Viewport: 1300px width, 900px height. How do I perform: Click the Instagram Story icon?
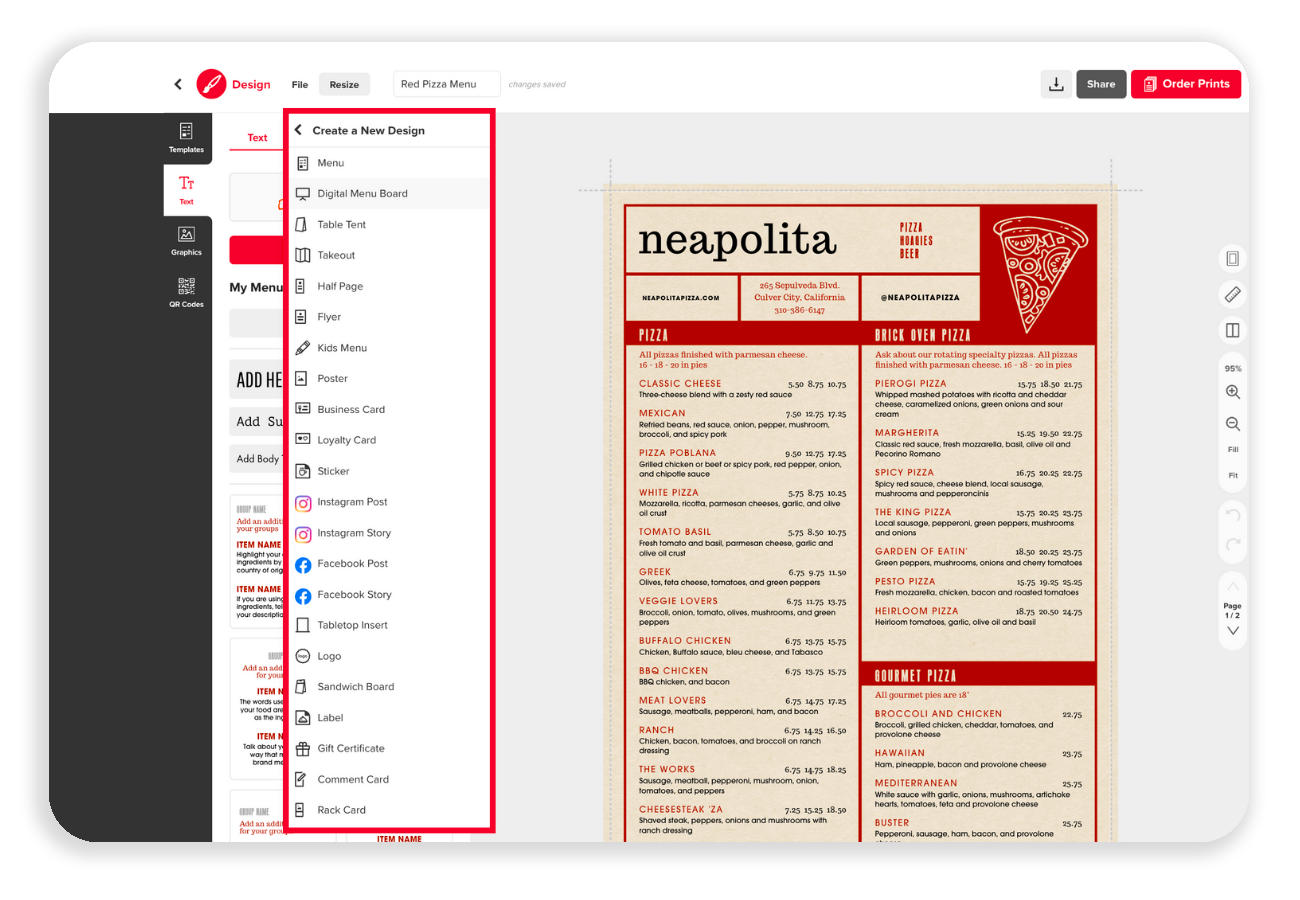point(303,534)
